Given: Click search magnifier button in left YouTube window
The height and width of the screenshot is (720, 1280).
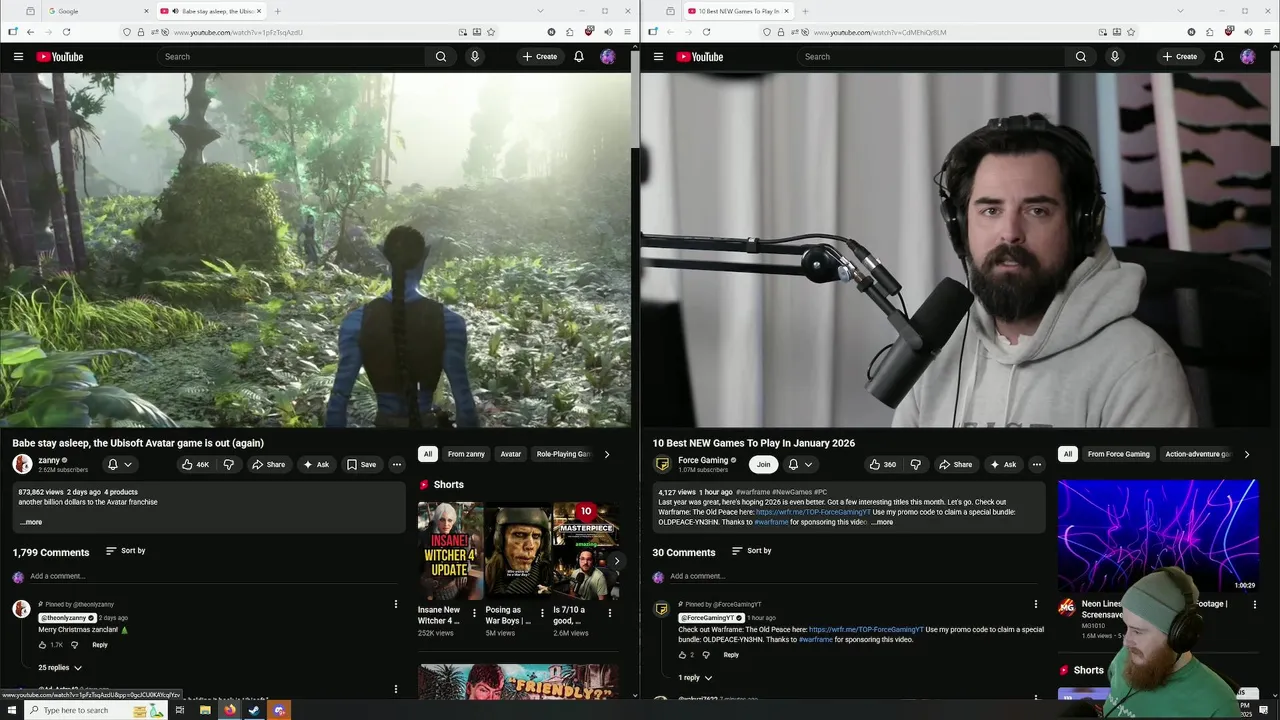Looking at the screenshot, I should (441, 57).
